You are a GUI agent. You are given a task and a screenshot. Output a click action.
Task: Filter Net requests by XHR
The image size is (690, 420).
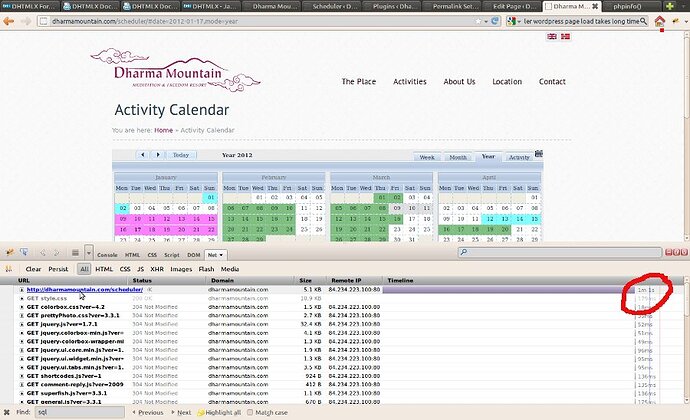pos(157,269)
